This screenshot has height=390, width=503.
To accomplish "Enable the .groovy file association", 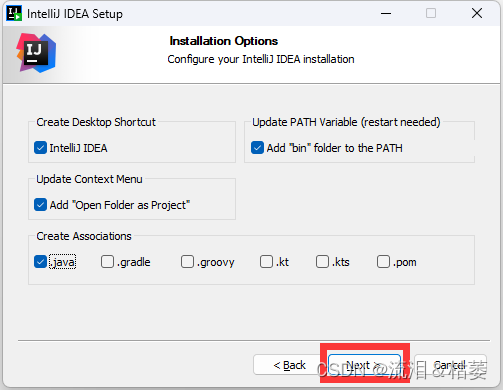I will (187, 262).
